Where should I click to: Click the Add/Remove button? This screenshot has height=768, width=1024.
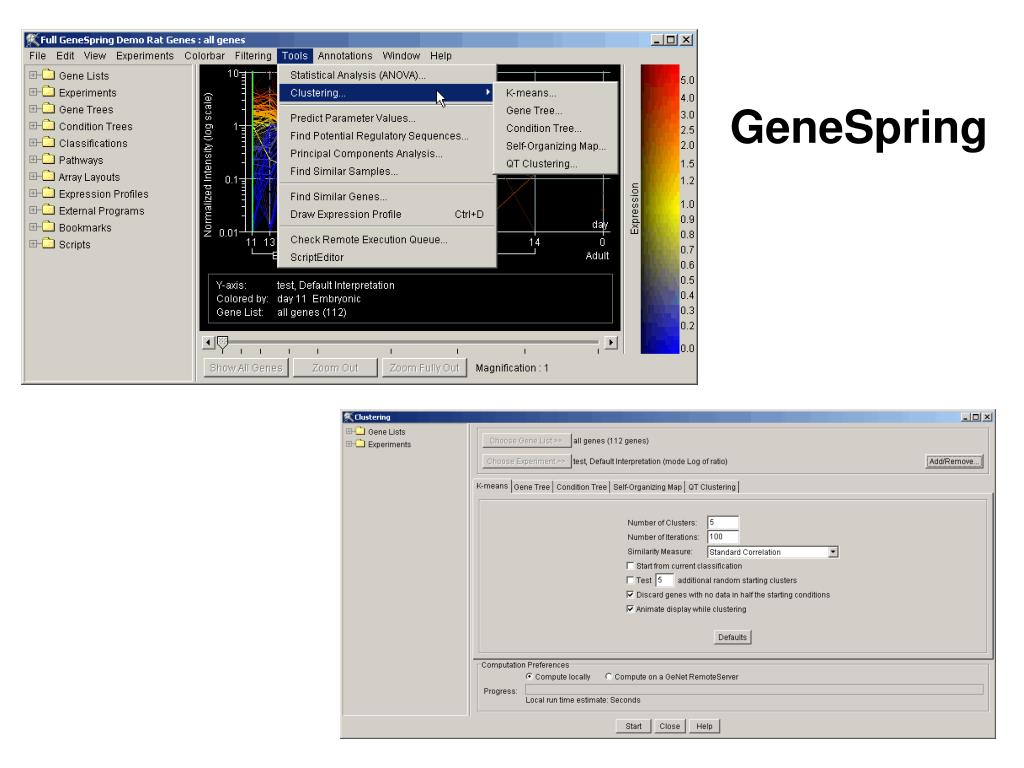pos(954,461)
